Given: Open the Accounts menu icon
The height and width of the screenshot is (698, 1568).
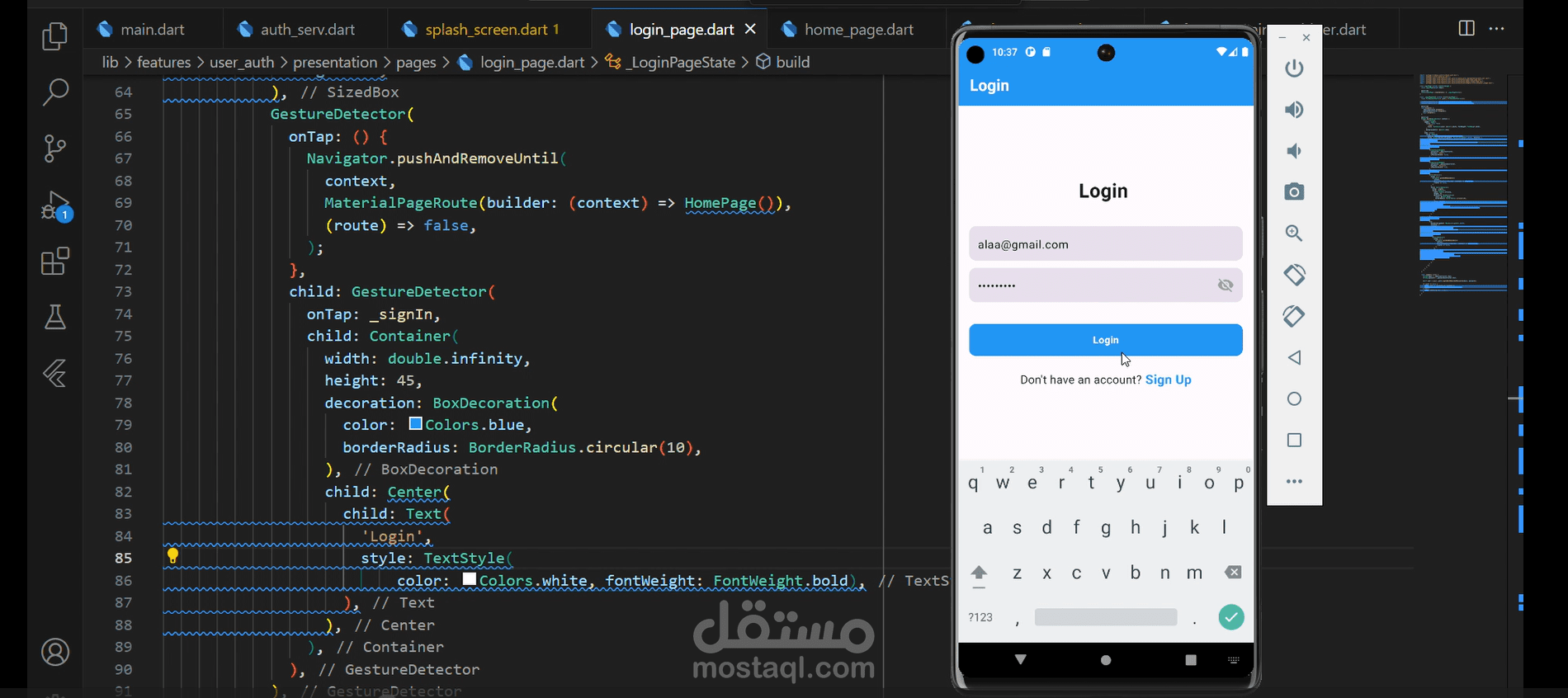Looking at the screenshot, I should (54, 653).
